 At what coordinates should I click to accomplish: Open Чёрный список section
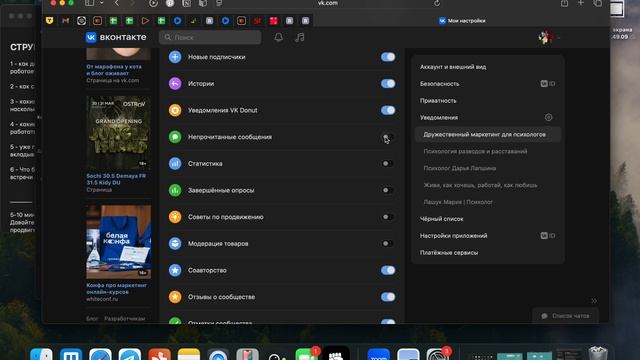(x=442, y=219)
